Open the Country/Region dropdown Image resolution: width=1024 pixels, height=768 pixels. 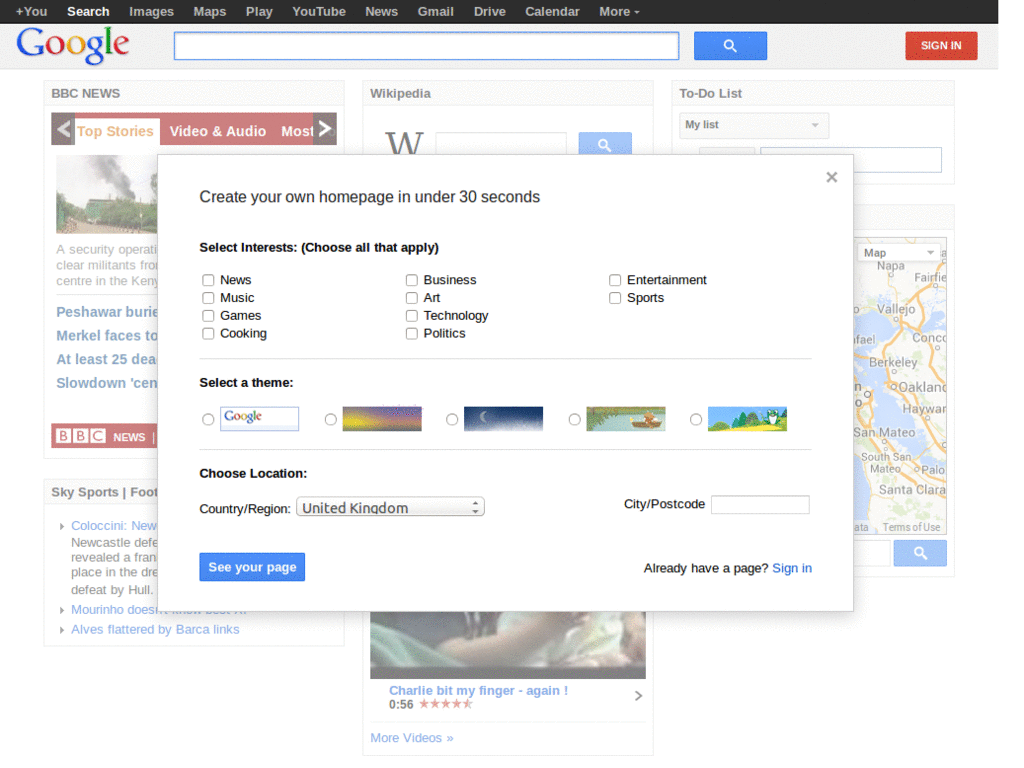click(390, 507)
